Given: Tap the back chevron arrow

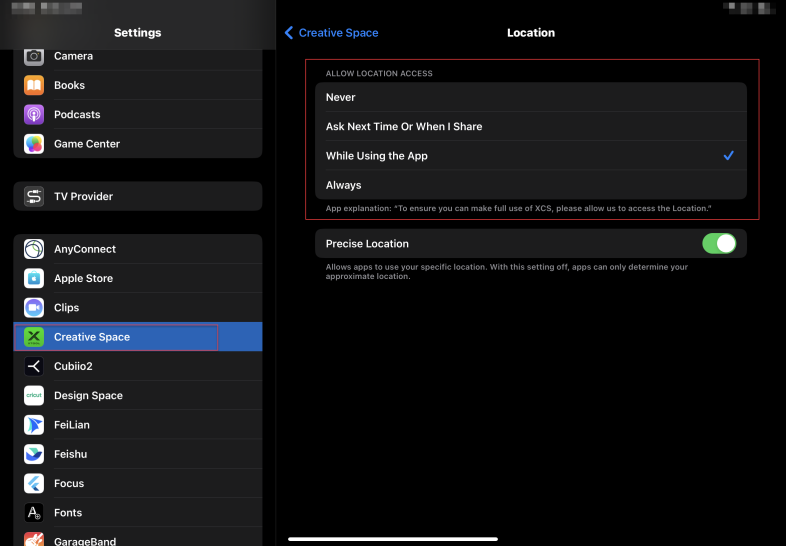Looking at the screenshot, I should point(289,33).
